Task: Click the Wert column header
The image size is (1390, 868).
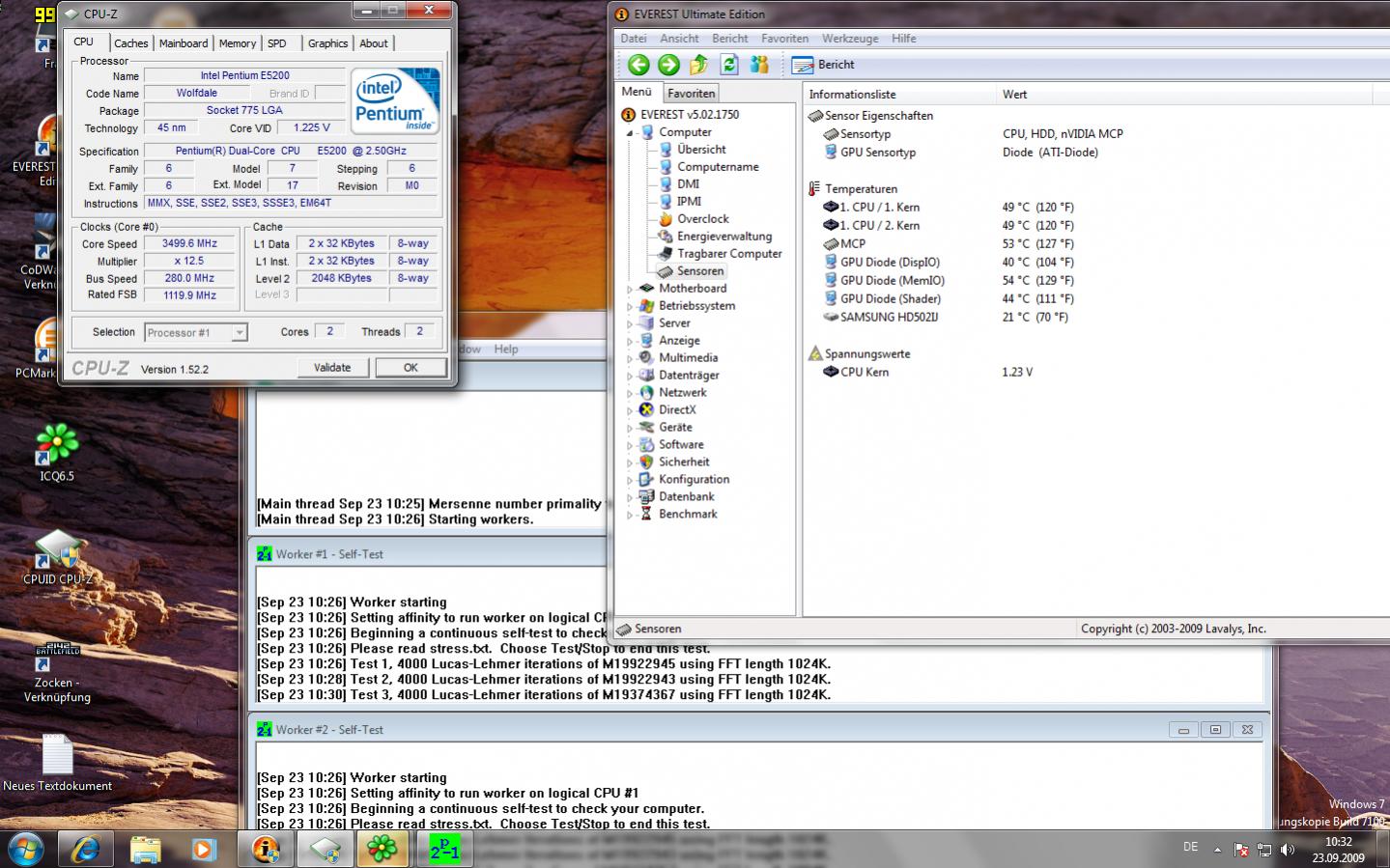Action: (x=1184, y=95)
